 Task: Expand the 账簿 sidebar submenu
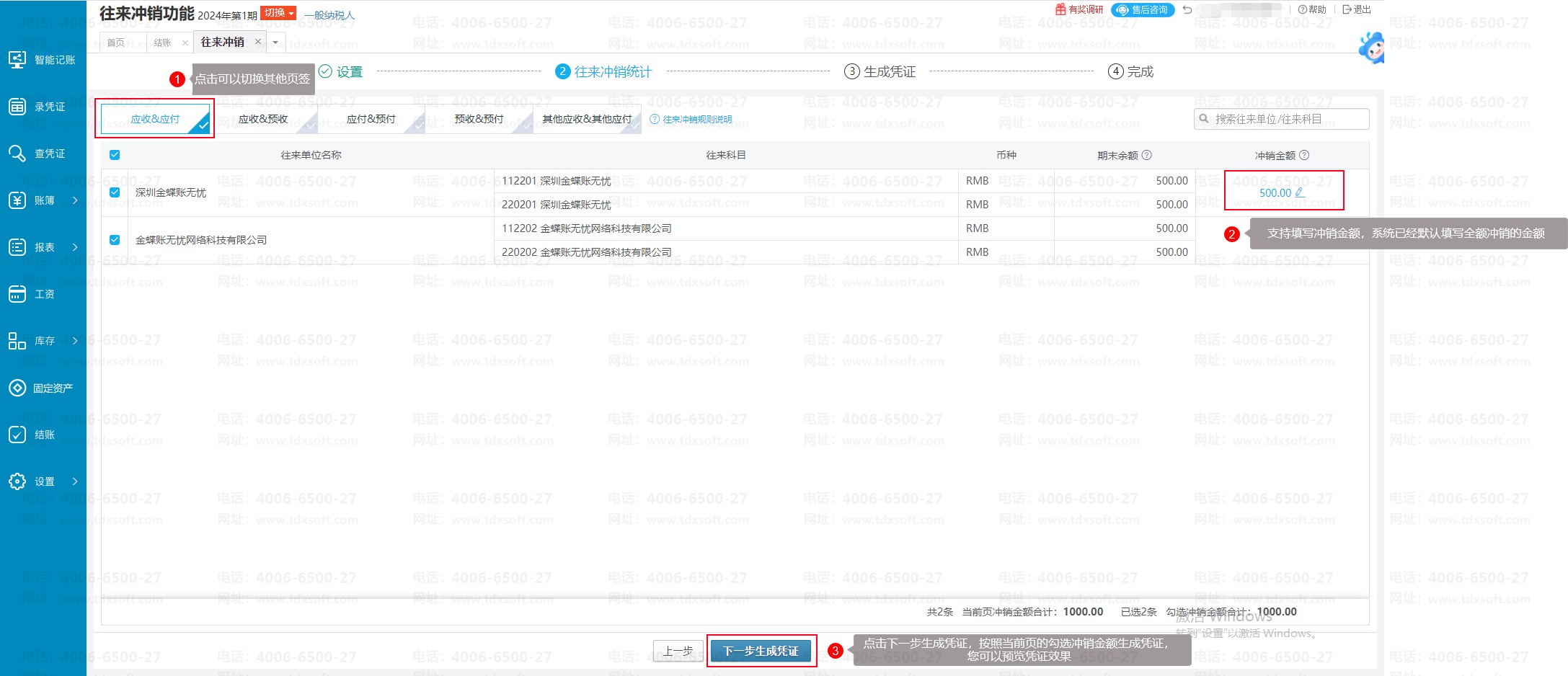75,200
